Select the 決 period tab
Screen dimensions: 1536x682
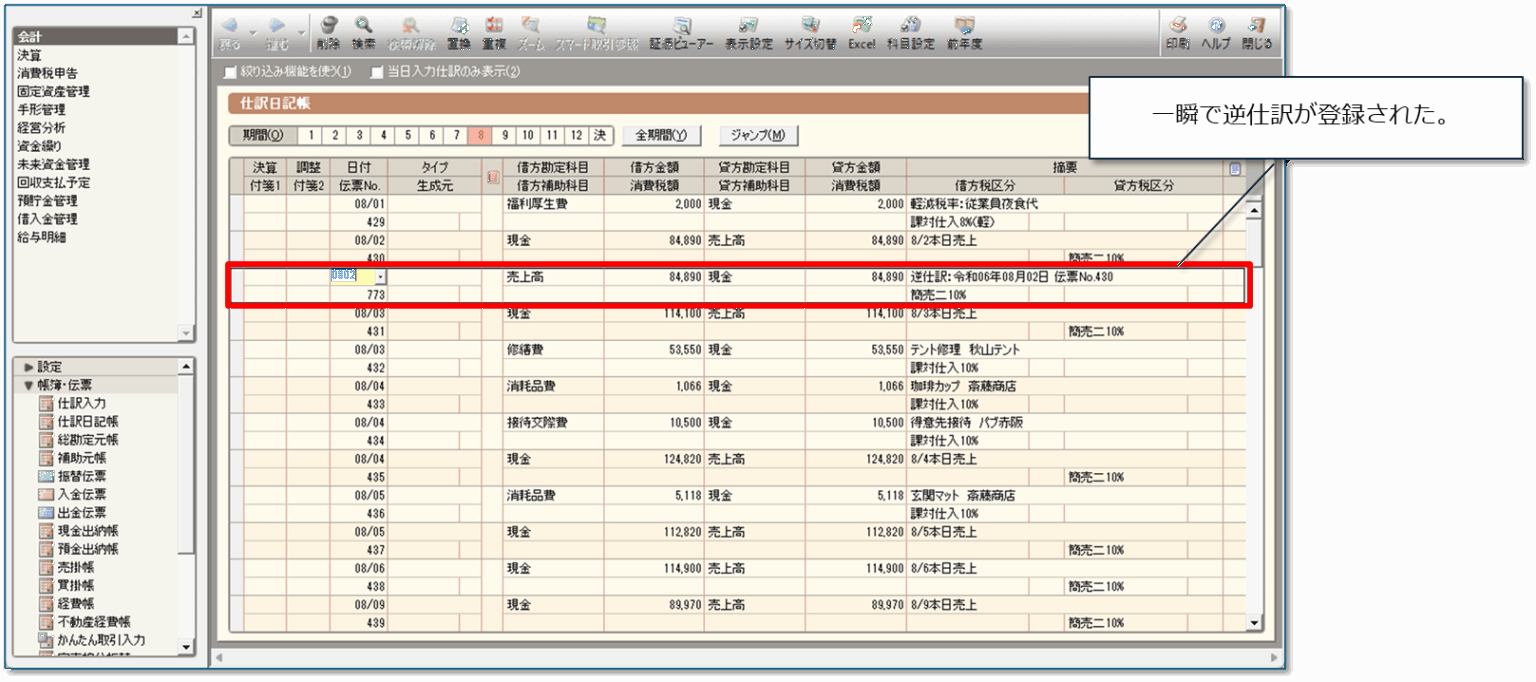(598, 135)
